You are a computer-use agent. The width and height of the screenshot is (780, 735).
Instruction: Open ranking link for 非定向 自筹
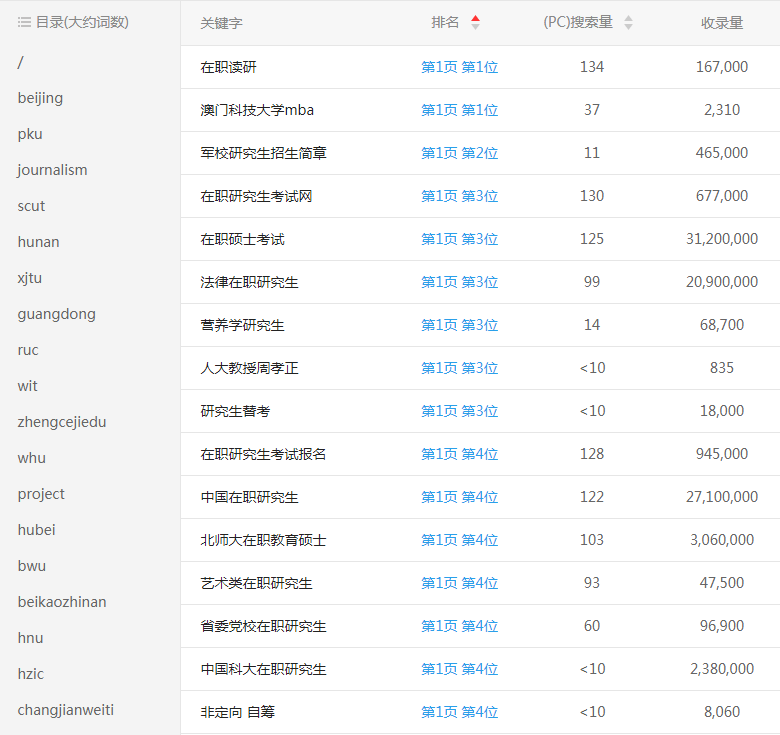(x=459, y=712)
